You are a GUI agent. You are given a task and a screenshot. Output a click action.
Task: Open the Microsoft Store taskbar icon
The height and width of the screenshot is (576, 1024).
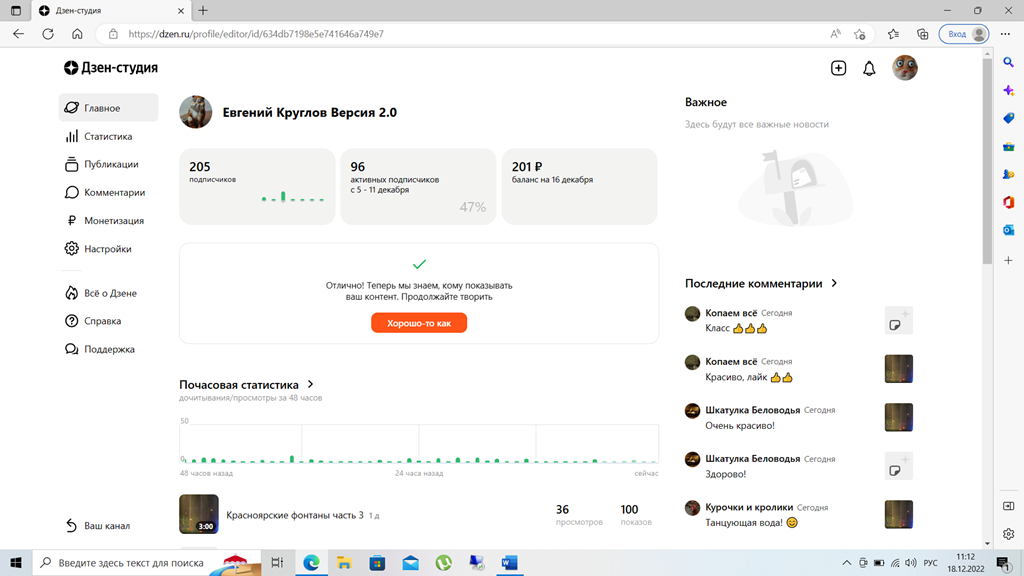(377, 562)
